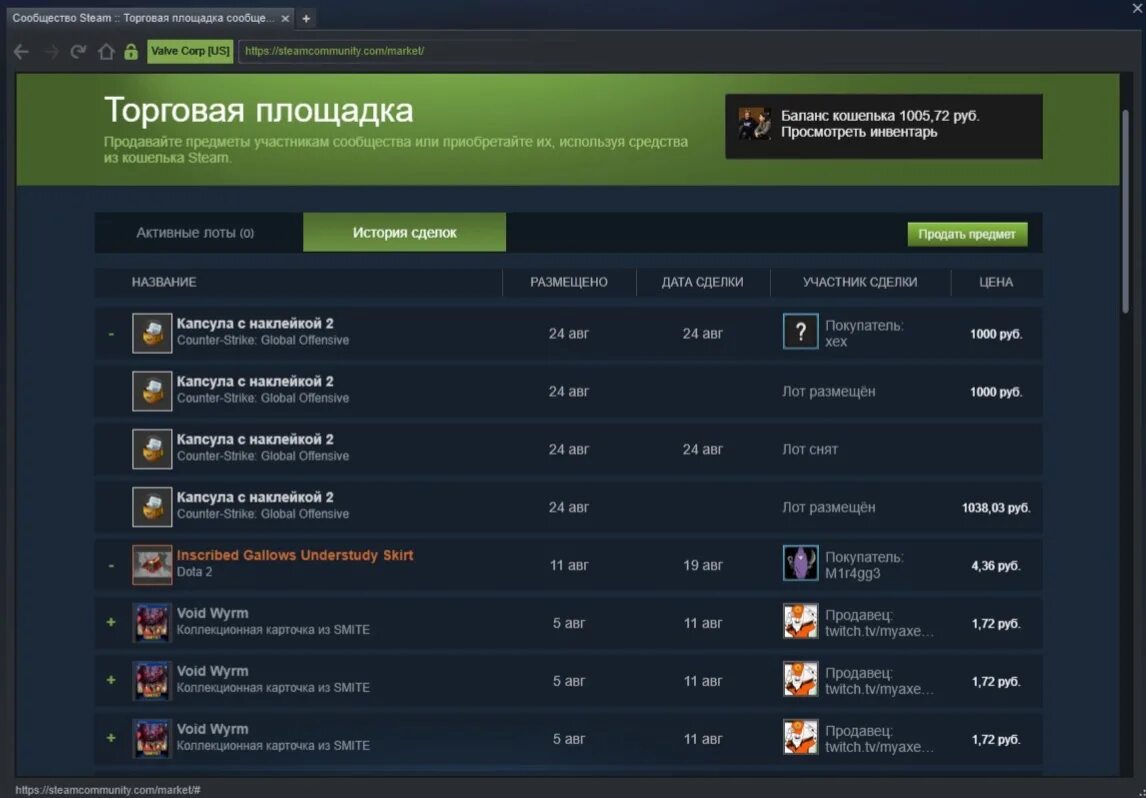Click the wallet profile avatar thumbnail
1146x798 pixels.
754,124
